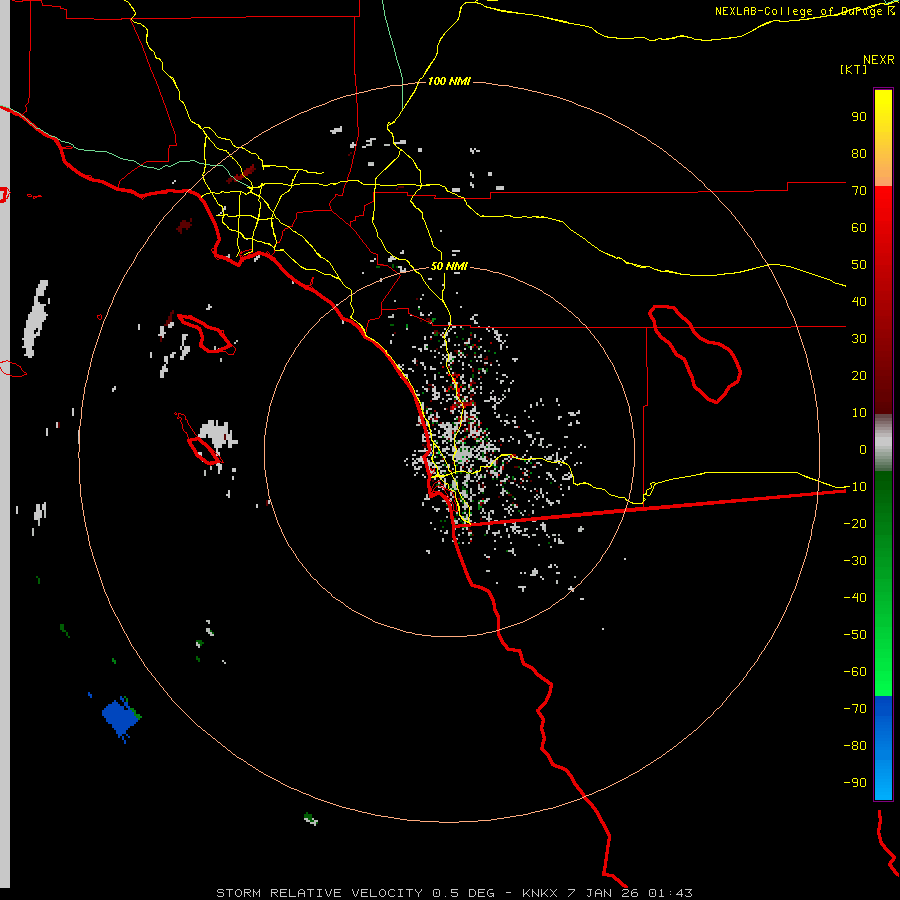
Task: Select the 40 value on the velocity scale
Action: click(x=859, y=301)
